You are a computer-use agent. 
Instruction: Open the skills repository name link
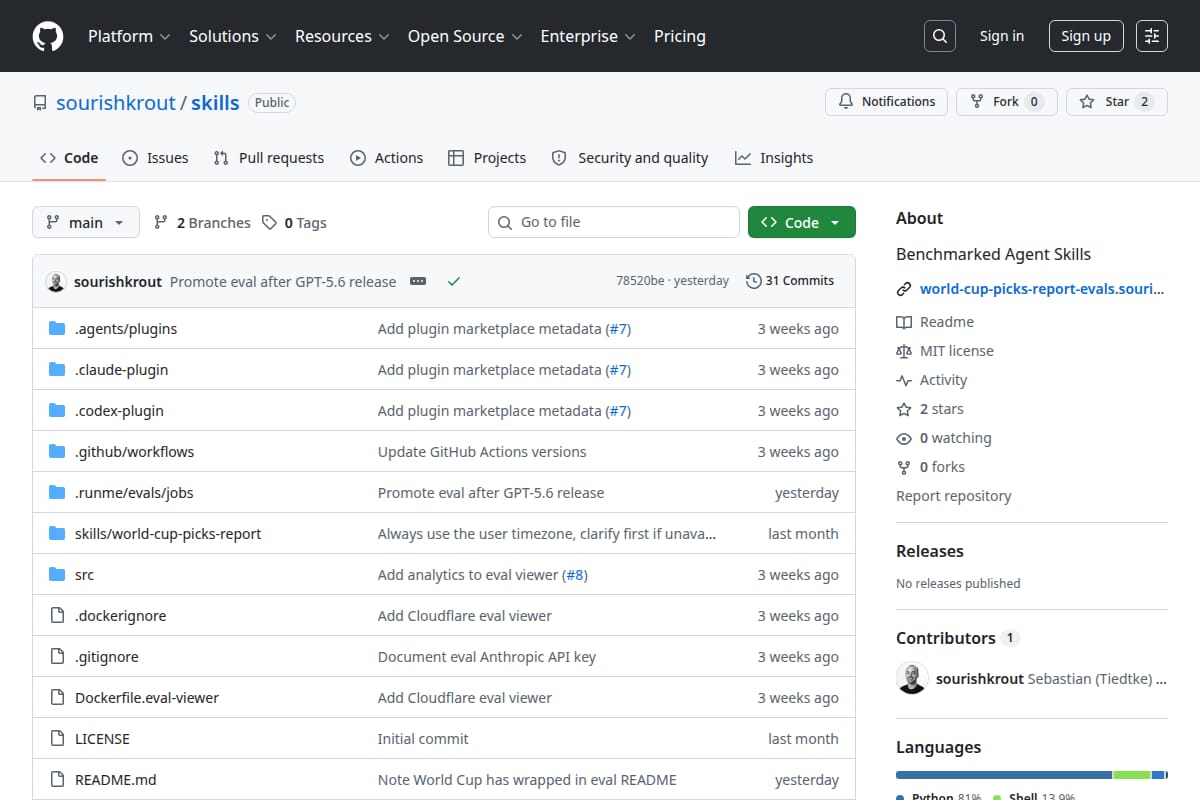click(215, 103)
